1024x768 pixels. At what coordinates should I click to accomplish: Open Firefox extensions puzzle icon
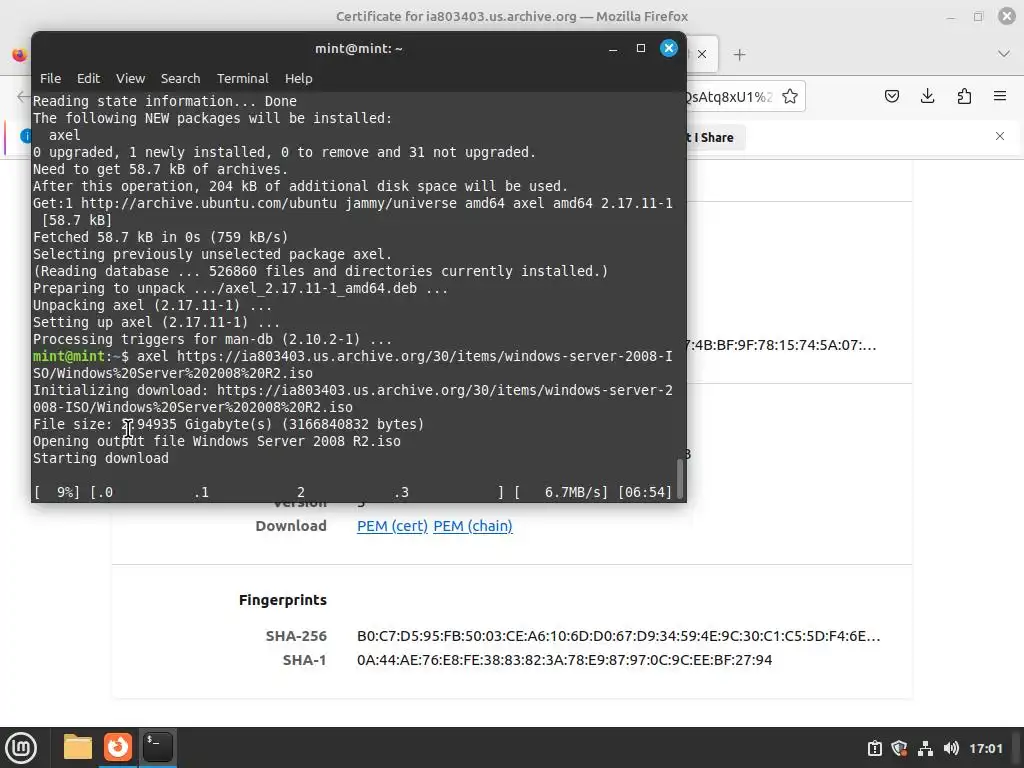pyautogui.click(x=964, y=97)
